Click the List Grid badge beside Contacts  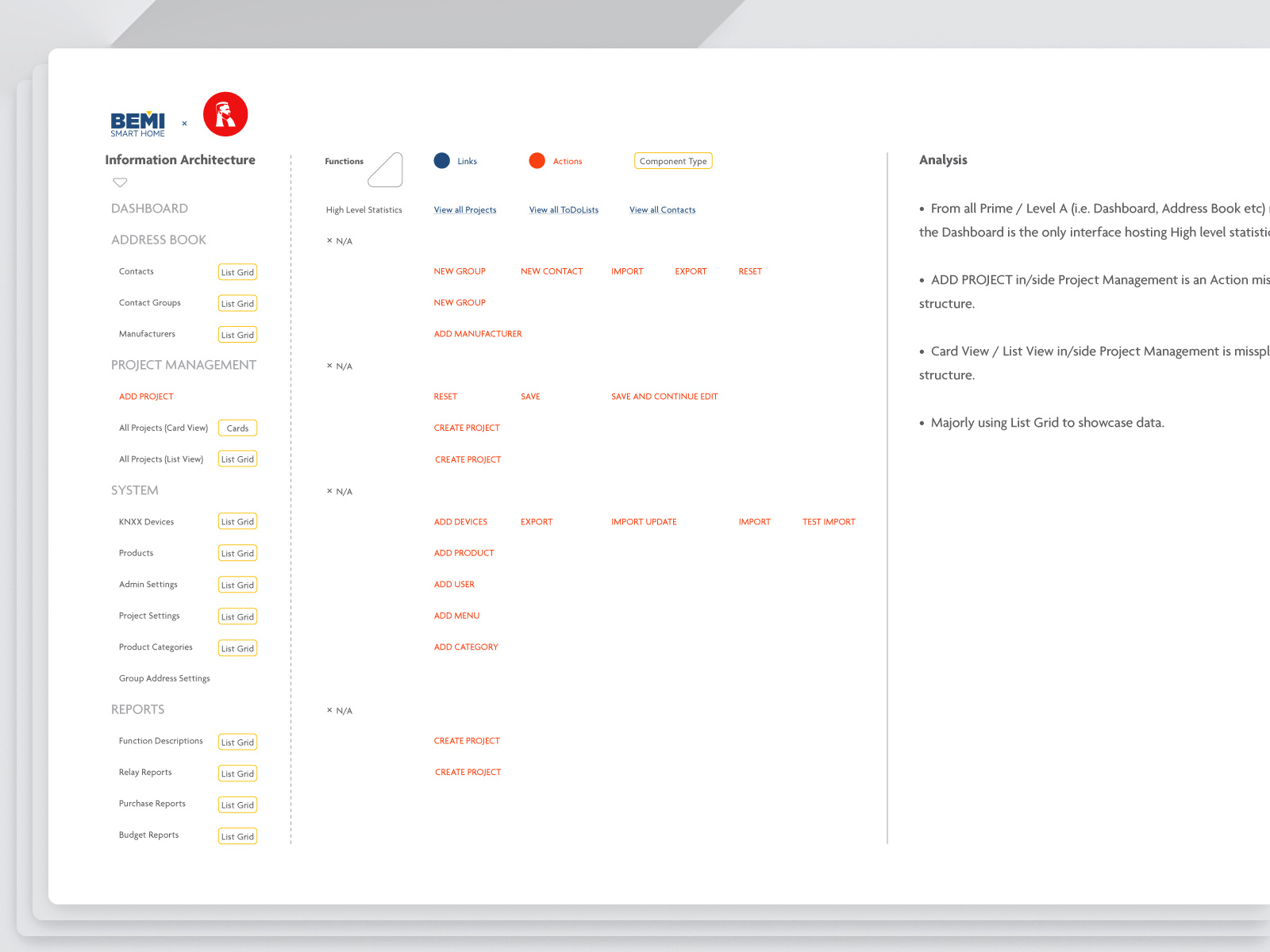(x=237, y=272)
